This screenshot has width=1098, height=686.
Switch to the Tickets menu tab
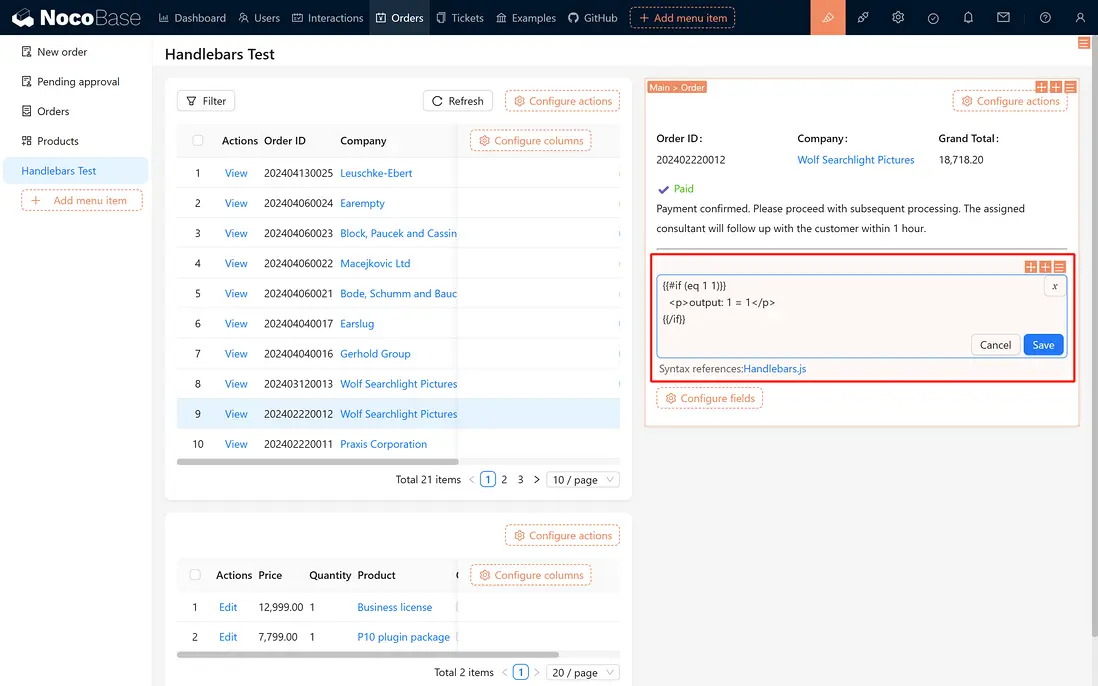460,18
